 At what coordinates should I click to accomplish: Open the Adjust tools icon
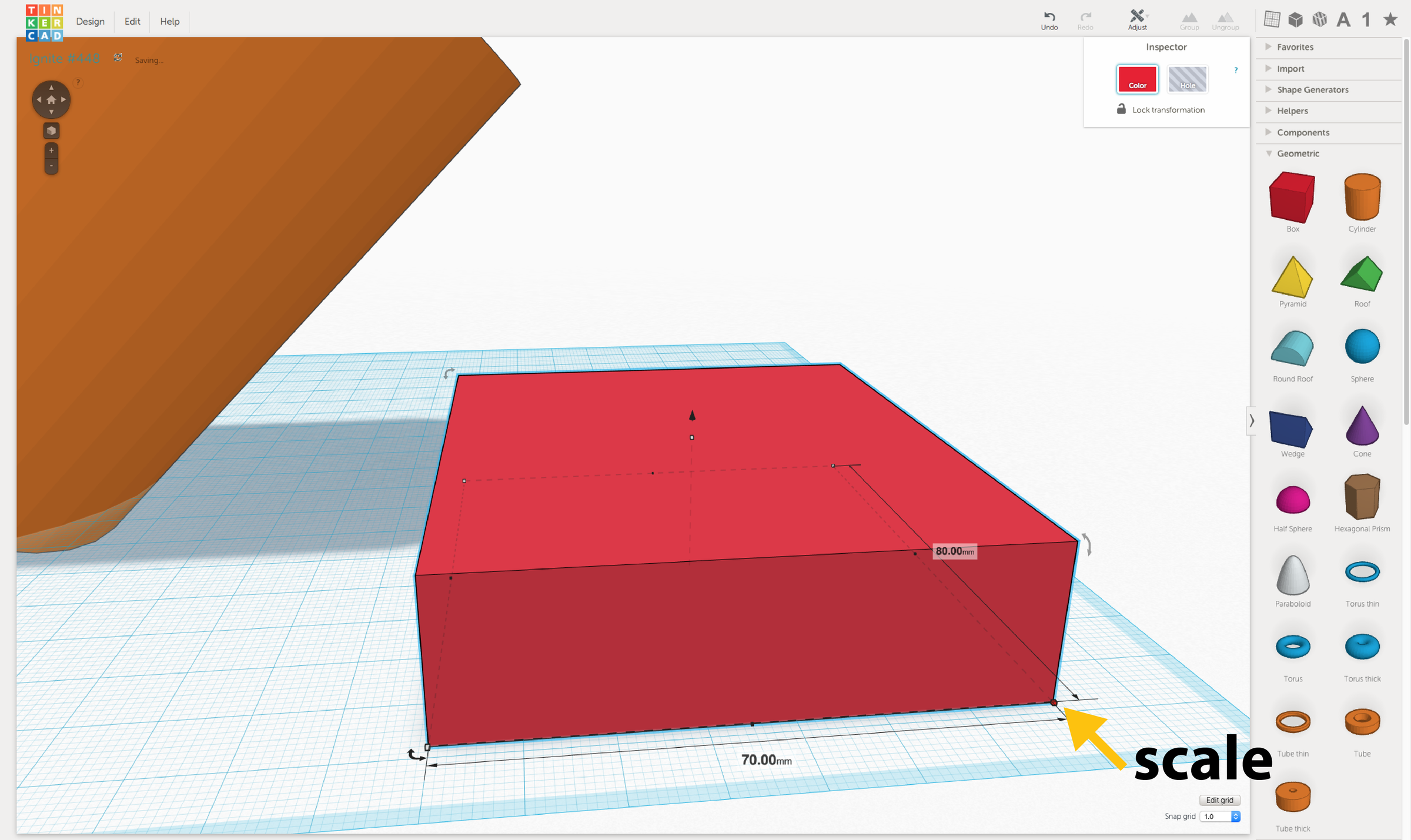click(1137, 16)
